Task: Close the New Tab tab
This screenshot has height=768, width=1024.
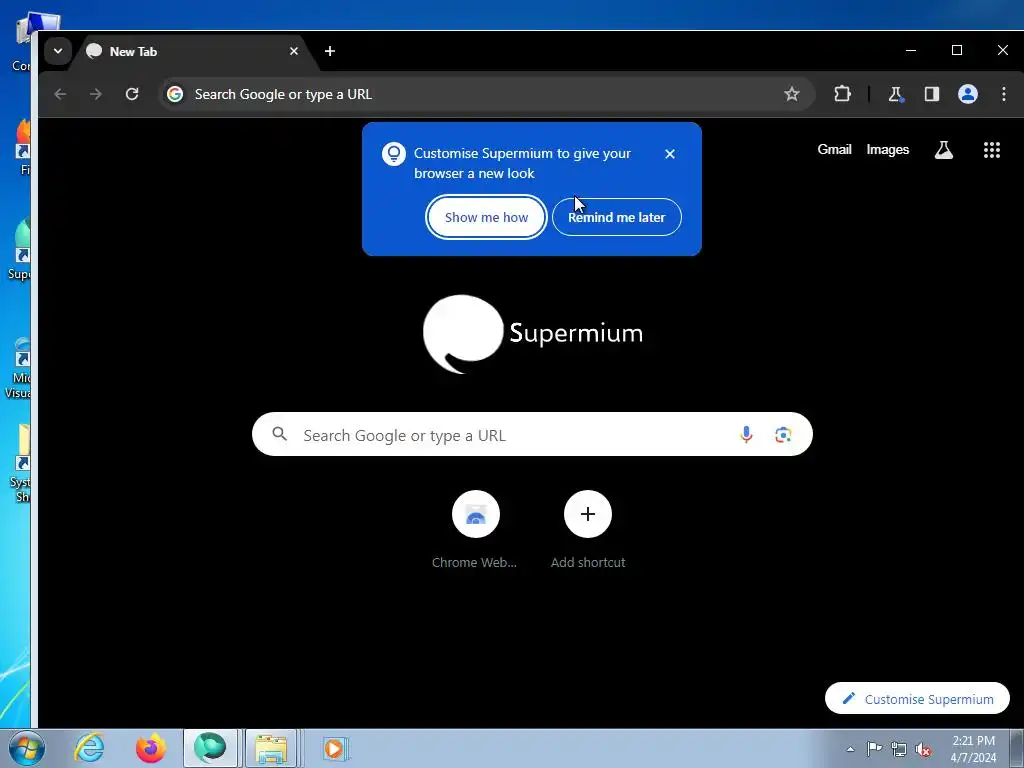Action: pyautogui.click(x=294, y=51)
